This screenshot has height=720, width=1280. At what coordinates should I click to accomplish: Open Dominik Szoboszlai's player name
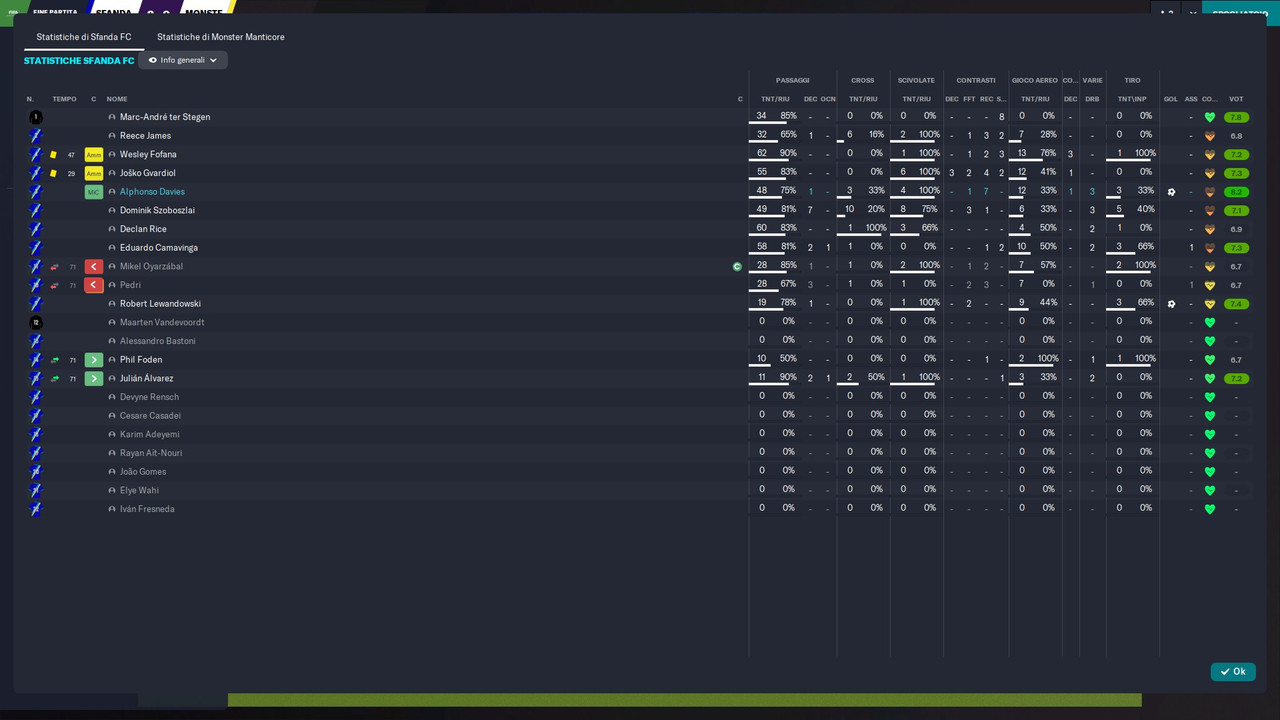pos(157,211)
